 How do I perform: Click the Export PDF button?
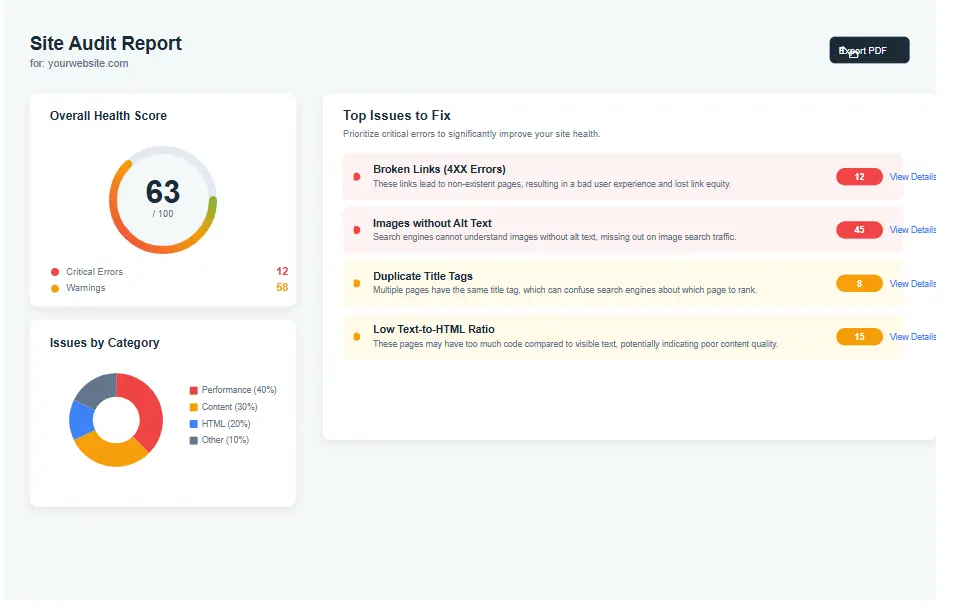(x=869, y=50)
